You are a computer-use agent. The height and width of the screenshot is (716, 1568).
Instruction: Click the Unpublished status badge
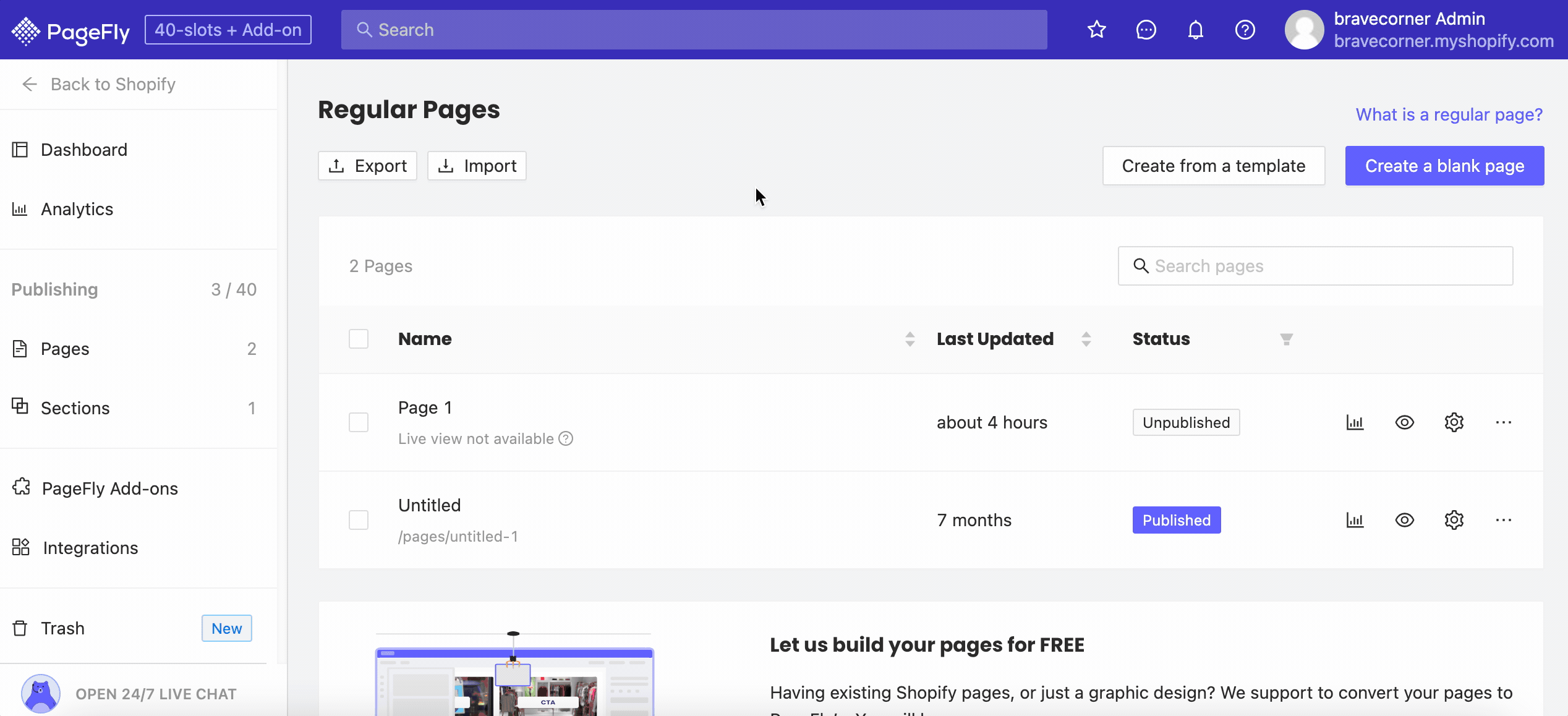tap(1186, 422)
